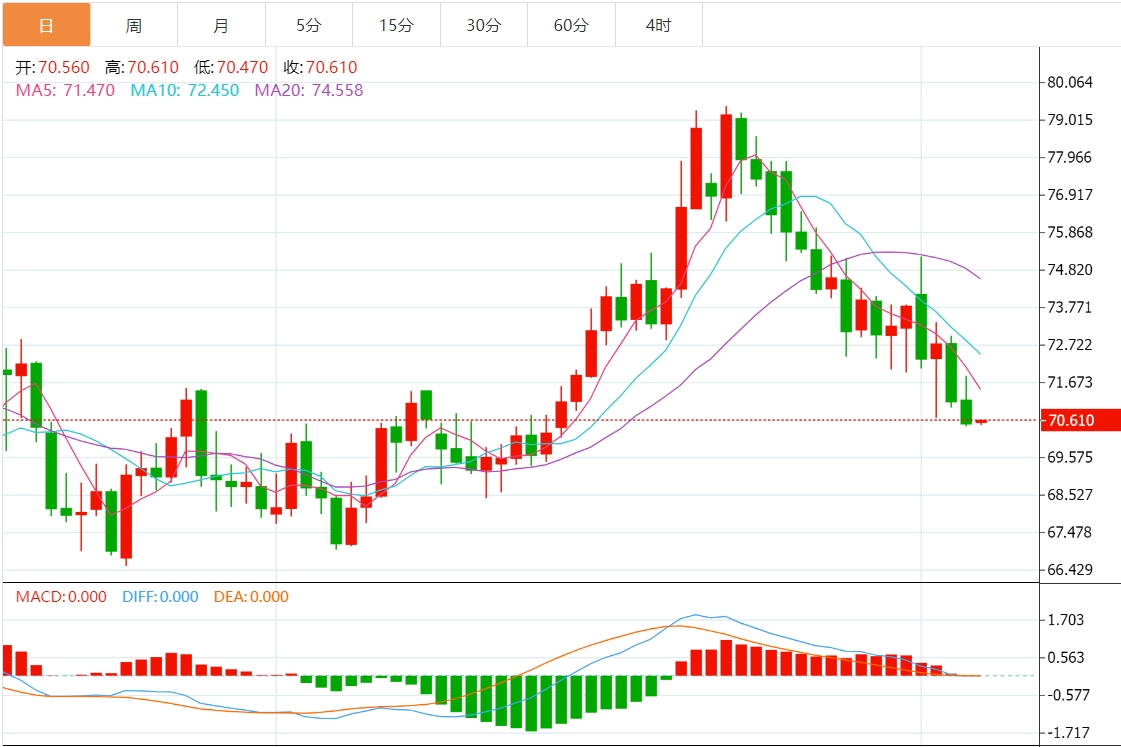
Task: Click the MA20: 74.558 label
Action: [x=309, y=90]
